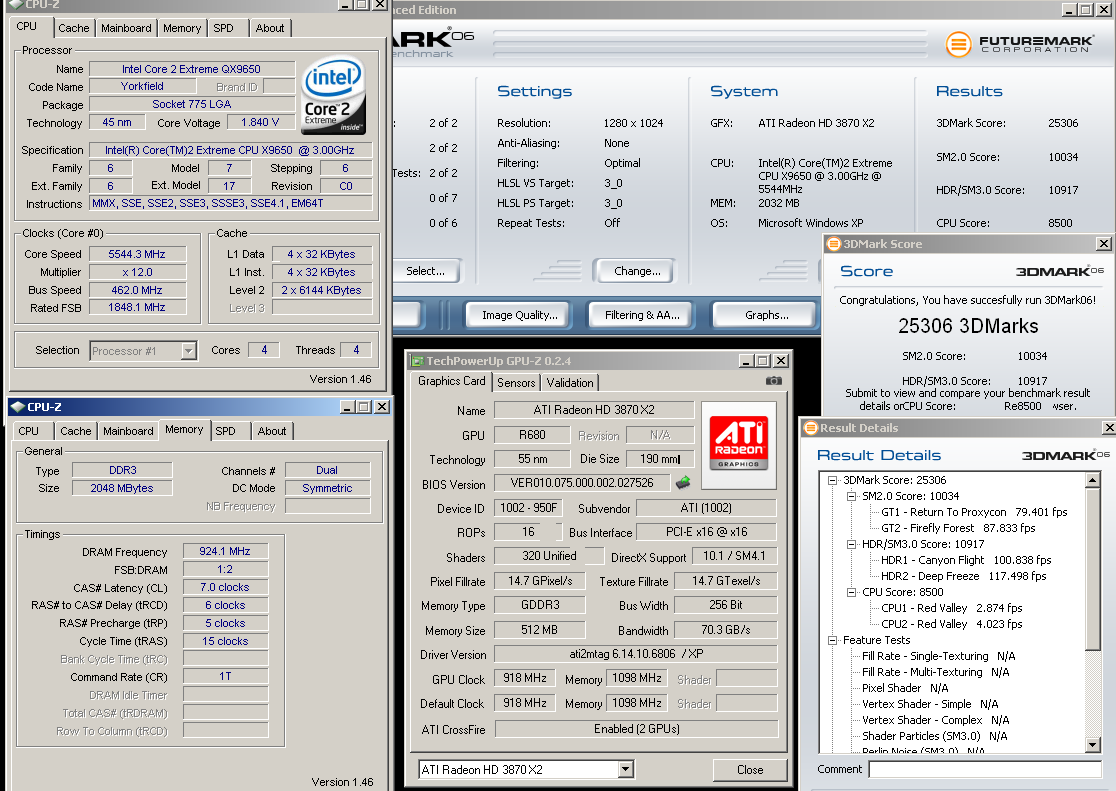Open the ATI Radeon HD 3870 X2 card dropdown
The image size is (1116, 791).
coord(626,770)
